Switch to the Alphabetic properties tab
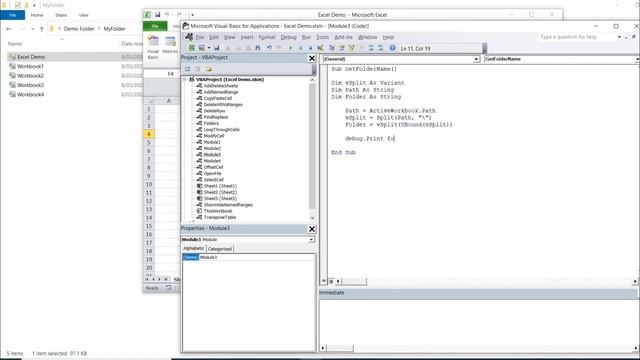640x360 pixels. click(193, 249)
